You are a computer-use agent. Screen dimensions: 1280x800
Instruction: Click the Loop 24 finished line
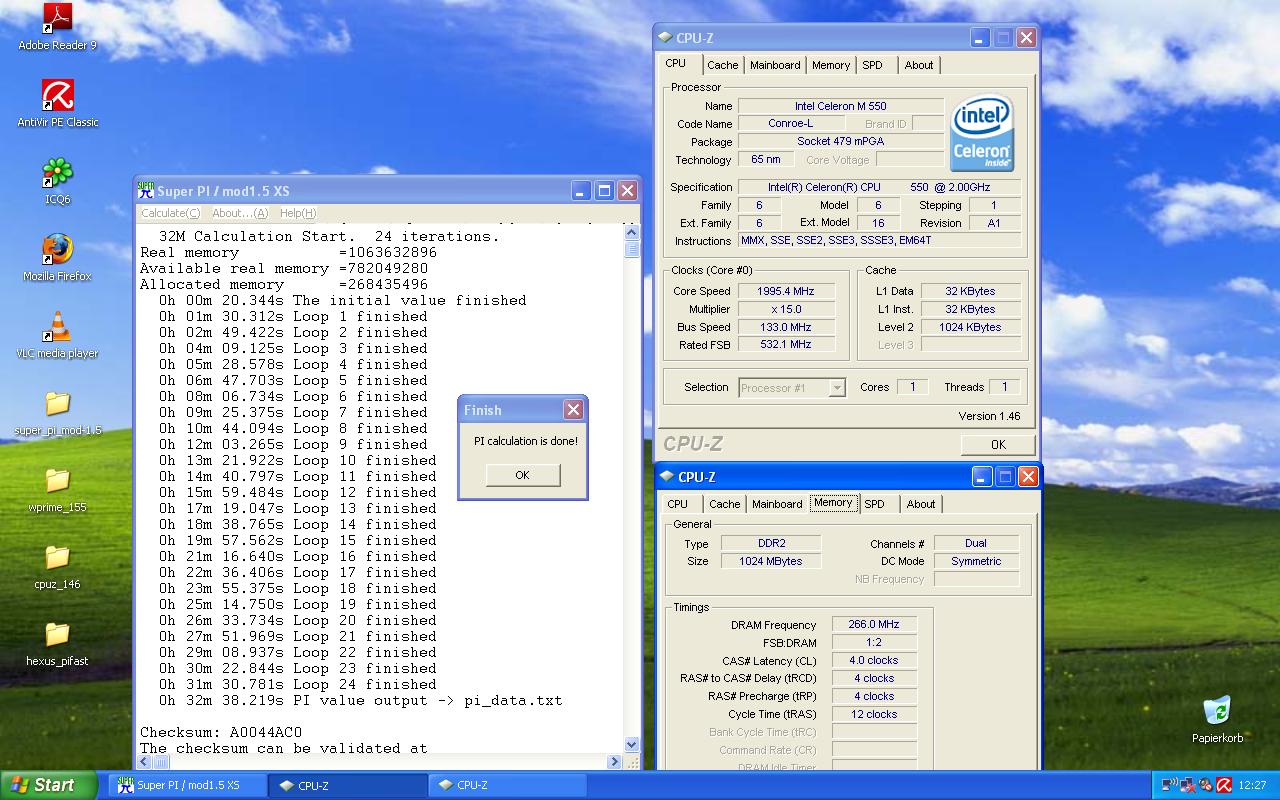click(x=298, y=684)
